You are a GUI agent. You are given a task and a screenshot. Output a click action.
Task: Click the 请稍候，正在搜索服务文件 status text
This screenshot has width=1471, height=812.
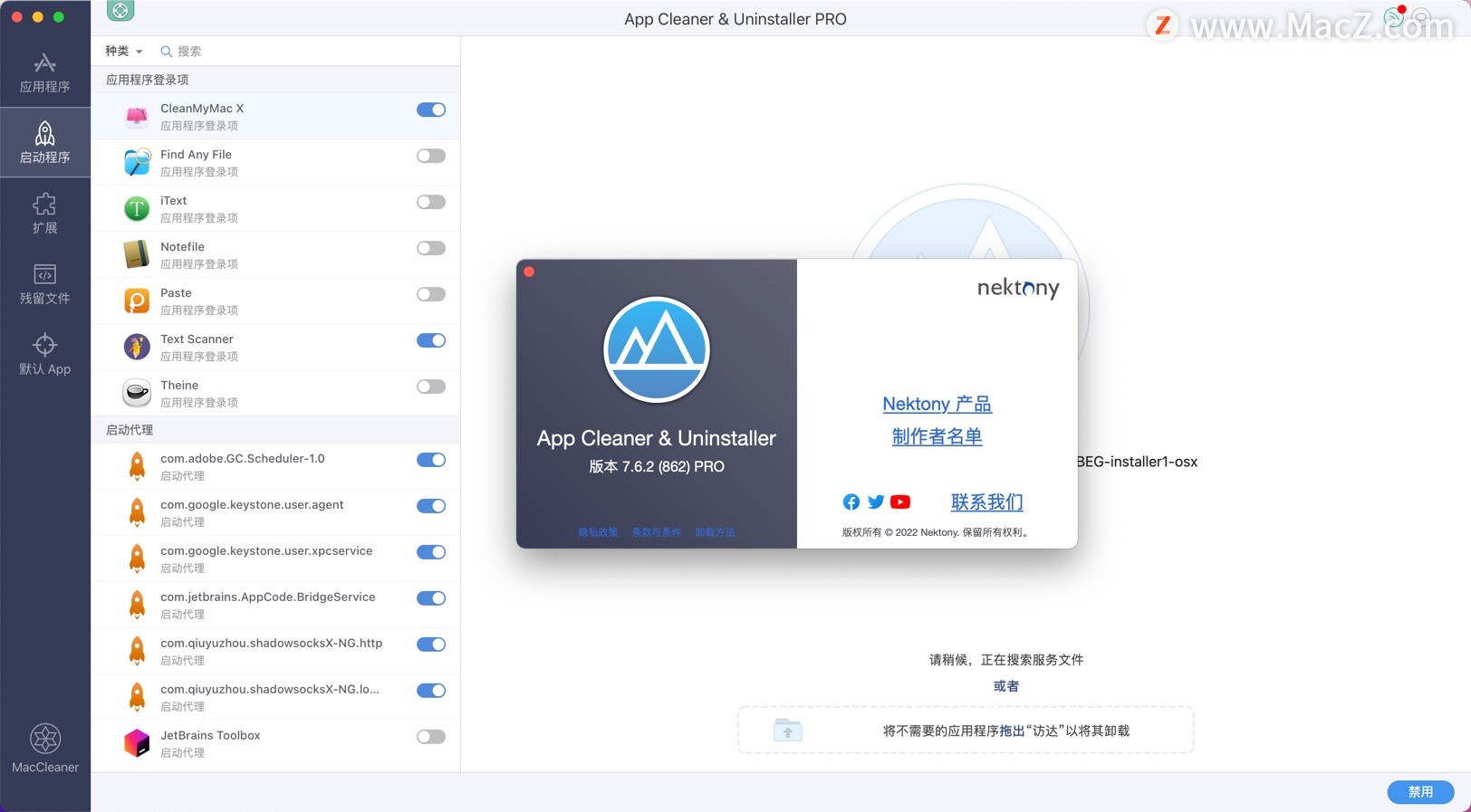point(1006,660)
